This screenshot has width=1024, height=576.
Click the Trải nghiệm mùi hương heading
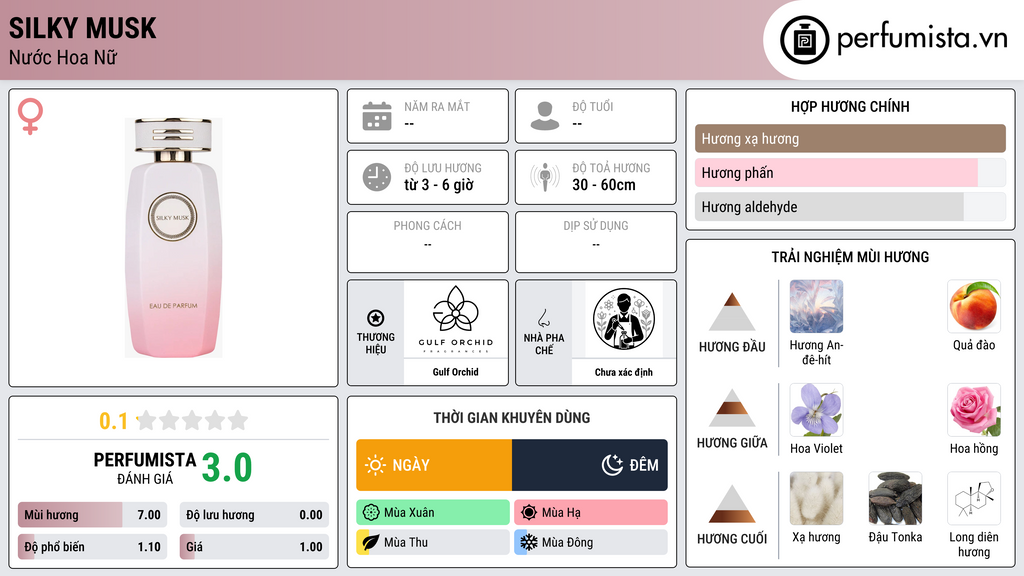[x=850, y=257]
